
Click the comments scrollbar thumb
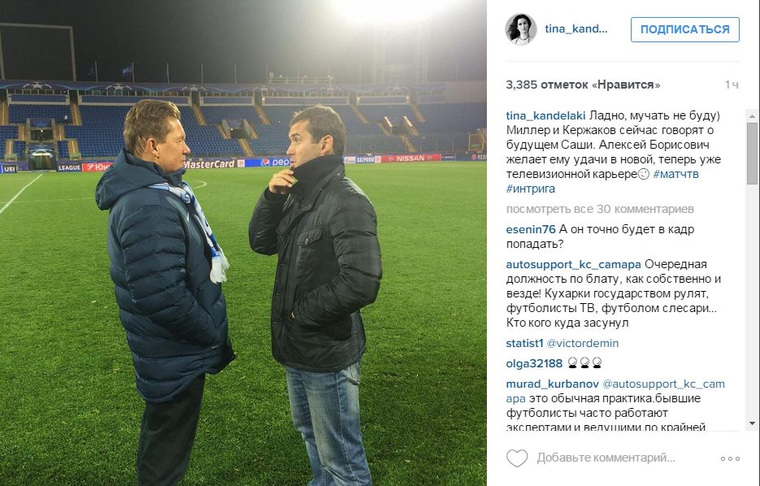pyautogui.click(x=752, y=153)
